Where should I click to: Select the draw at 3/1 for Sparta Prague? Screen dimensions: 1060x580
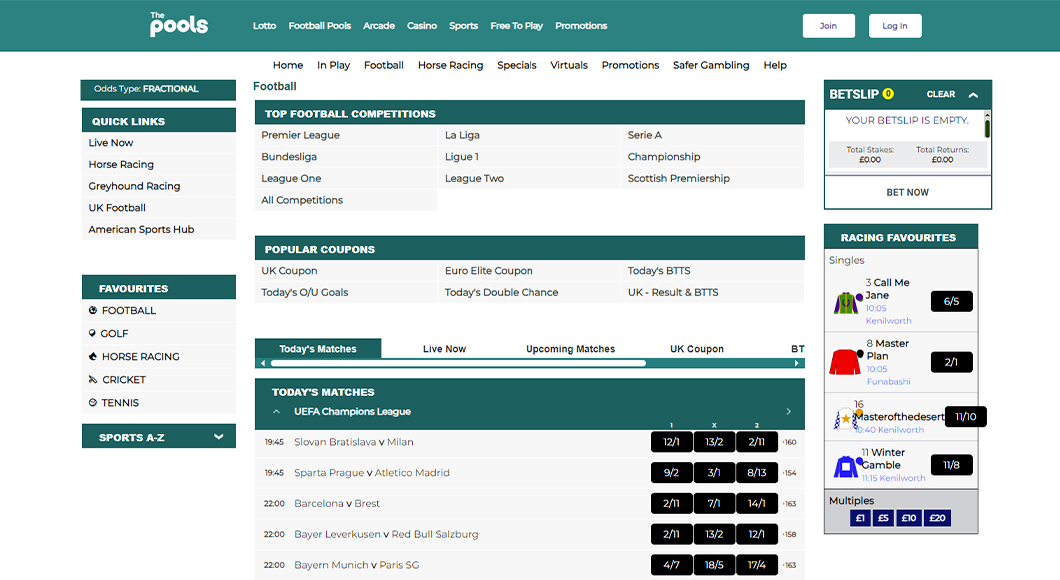coord(714,473)
